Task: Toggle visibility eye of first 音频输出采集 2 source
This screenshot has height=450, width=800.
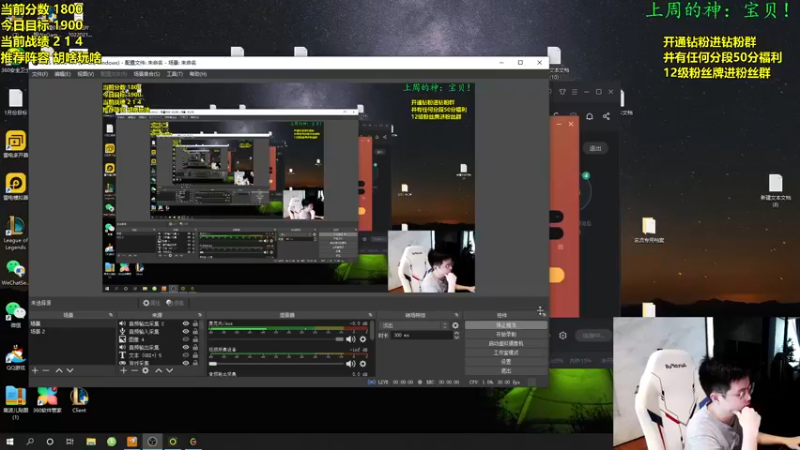Action: point(186,323)
